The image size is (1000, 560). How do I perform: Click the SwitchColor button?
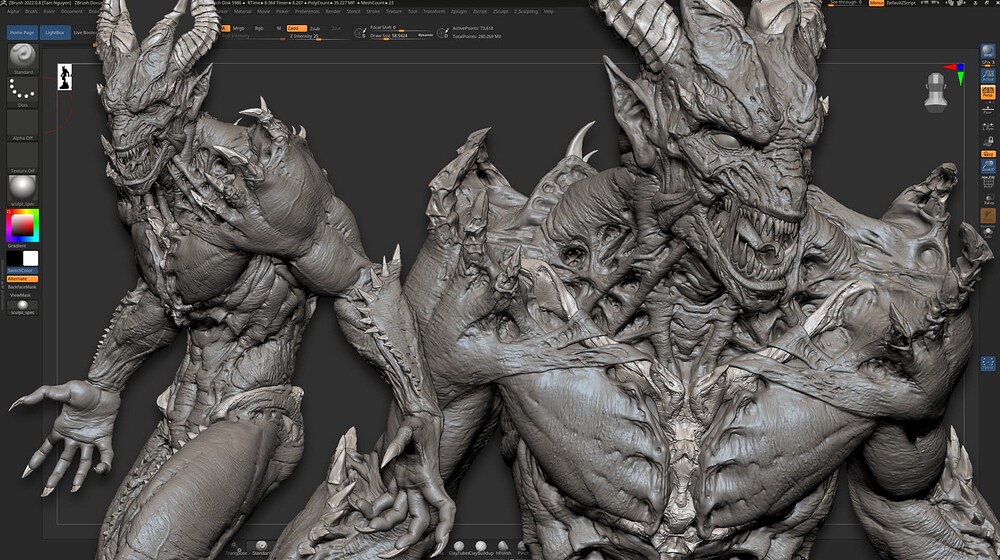click(x=22, y=270)
